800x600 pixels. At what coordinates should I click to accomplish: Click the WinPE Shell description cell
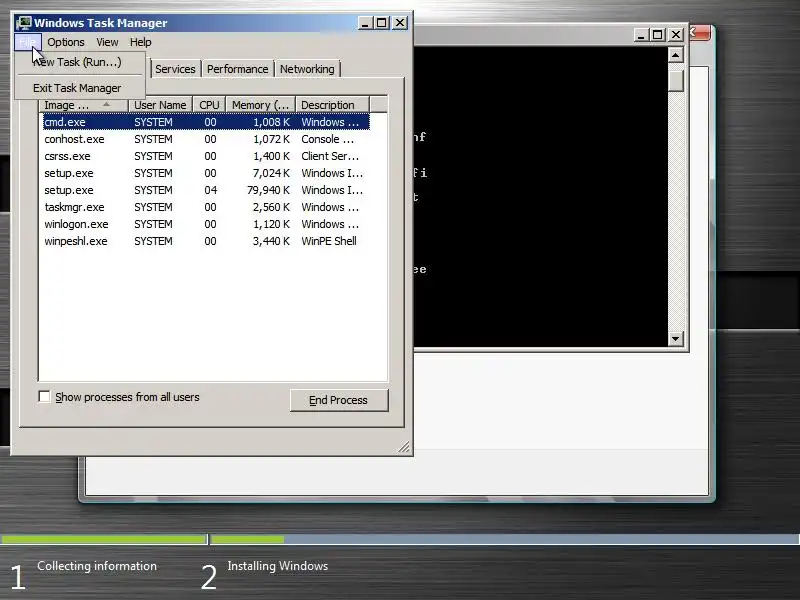[329, 241]
